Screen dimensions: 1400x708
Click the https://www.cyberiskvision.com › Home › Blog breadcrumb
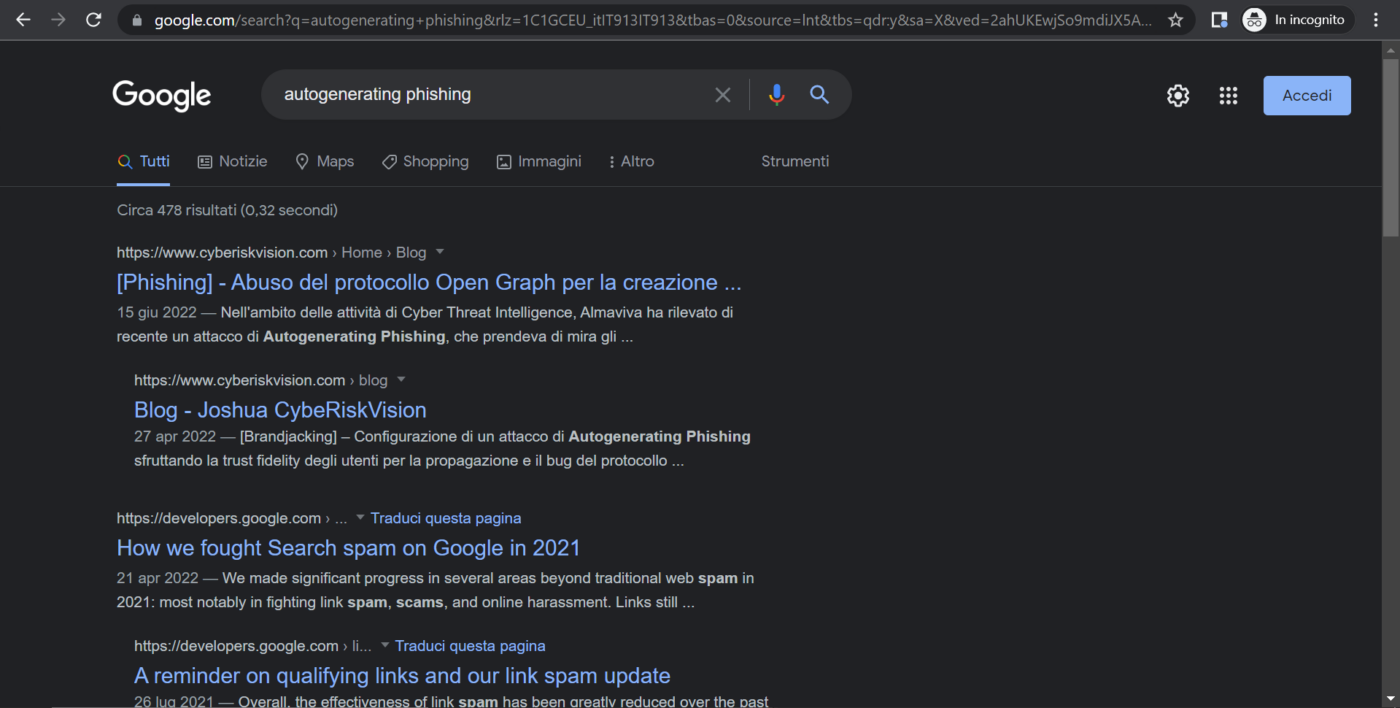click(x=271, y=252)
